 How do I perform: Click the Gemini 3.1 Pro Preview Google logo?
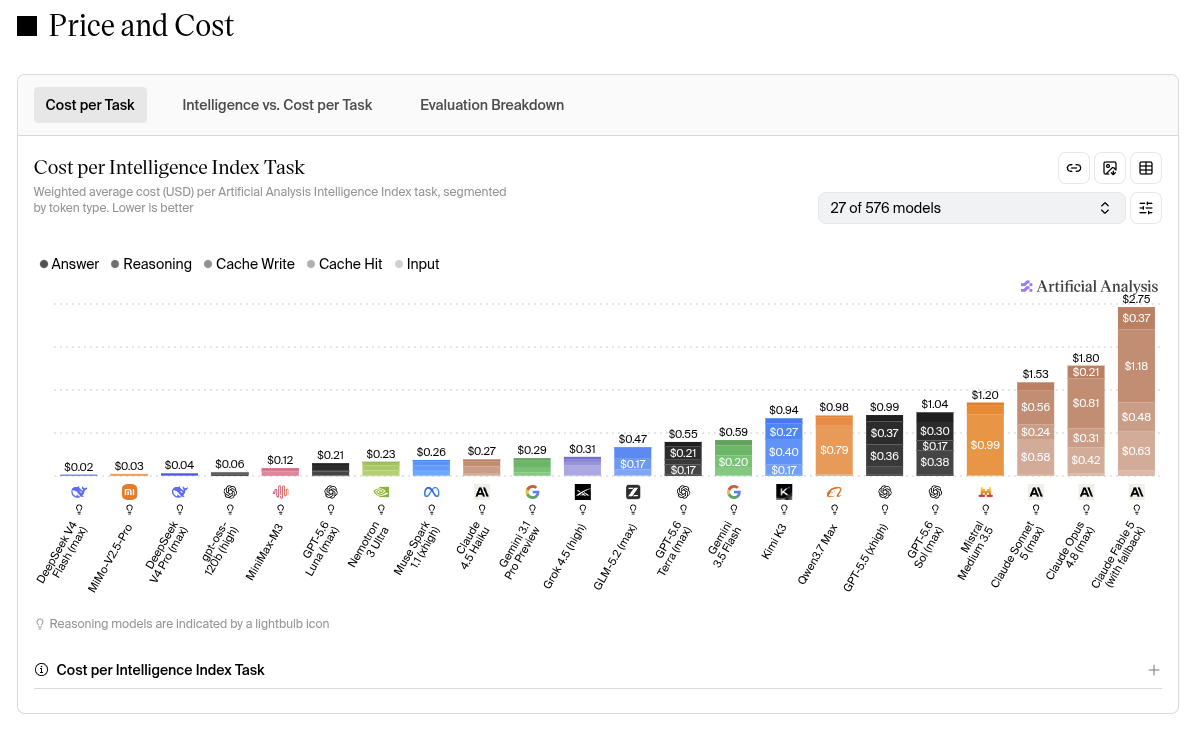pos(532,492)
